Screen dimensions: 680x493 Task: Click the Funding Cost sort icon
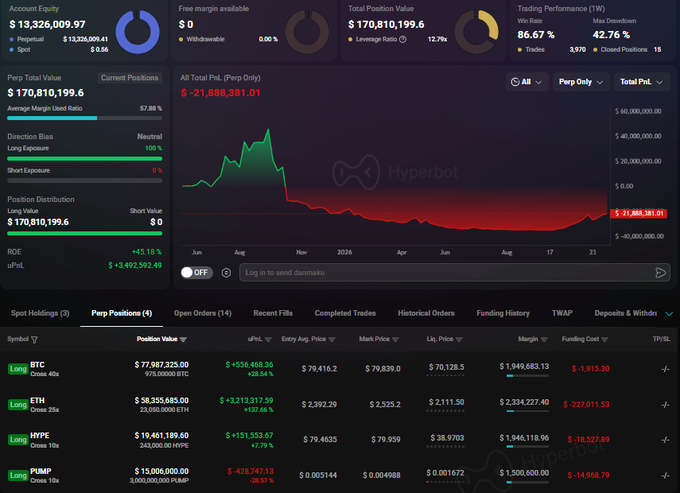[605, 340]
